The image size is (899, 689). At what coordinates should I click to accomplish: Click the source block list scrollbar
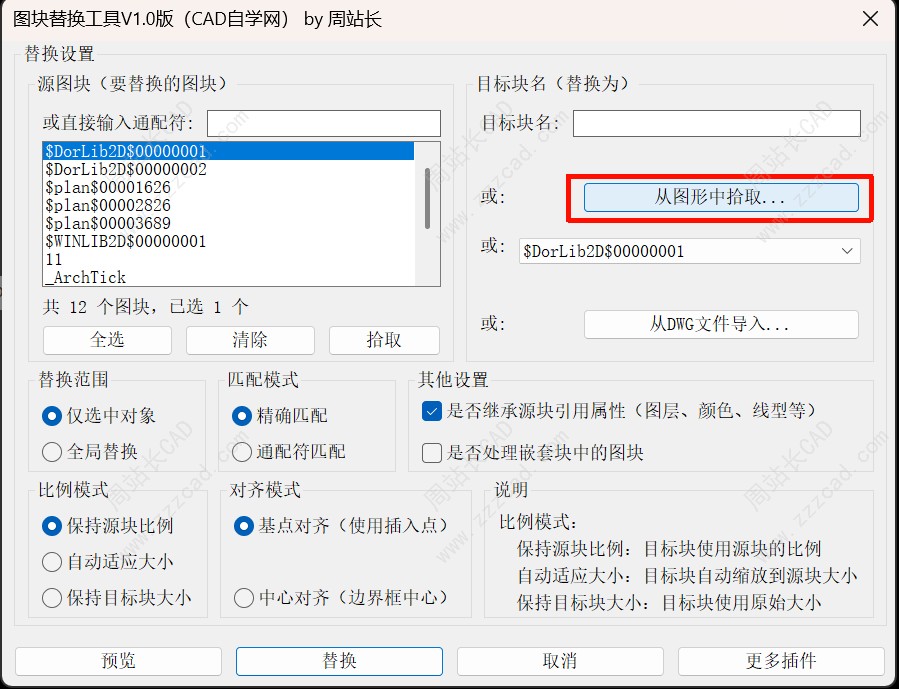click(x=427, y=200)
